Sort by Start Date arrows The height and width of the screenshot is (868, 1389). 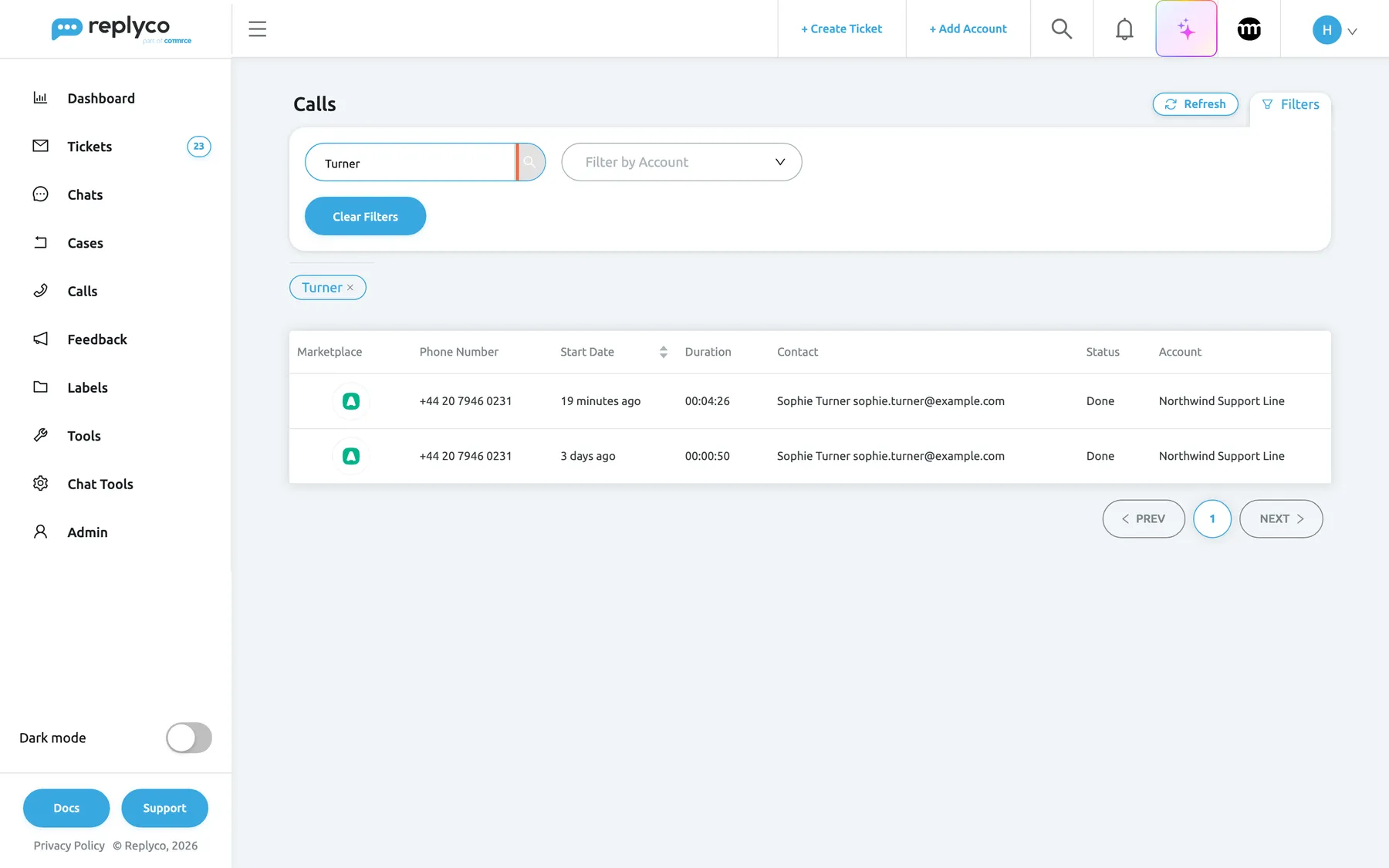point(664,352)
